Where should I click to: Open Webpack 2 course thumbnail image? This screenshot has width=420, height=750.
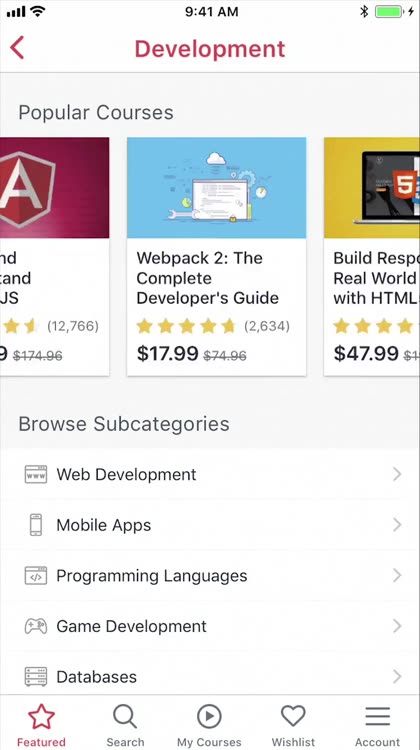pos(216,188)
